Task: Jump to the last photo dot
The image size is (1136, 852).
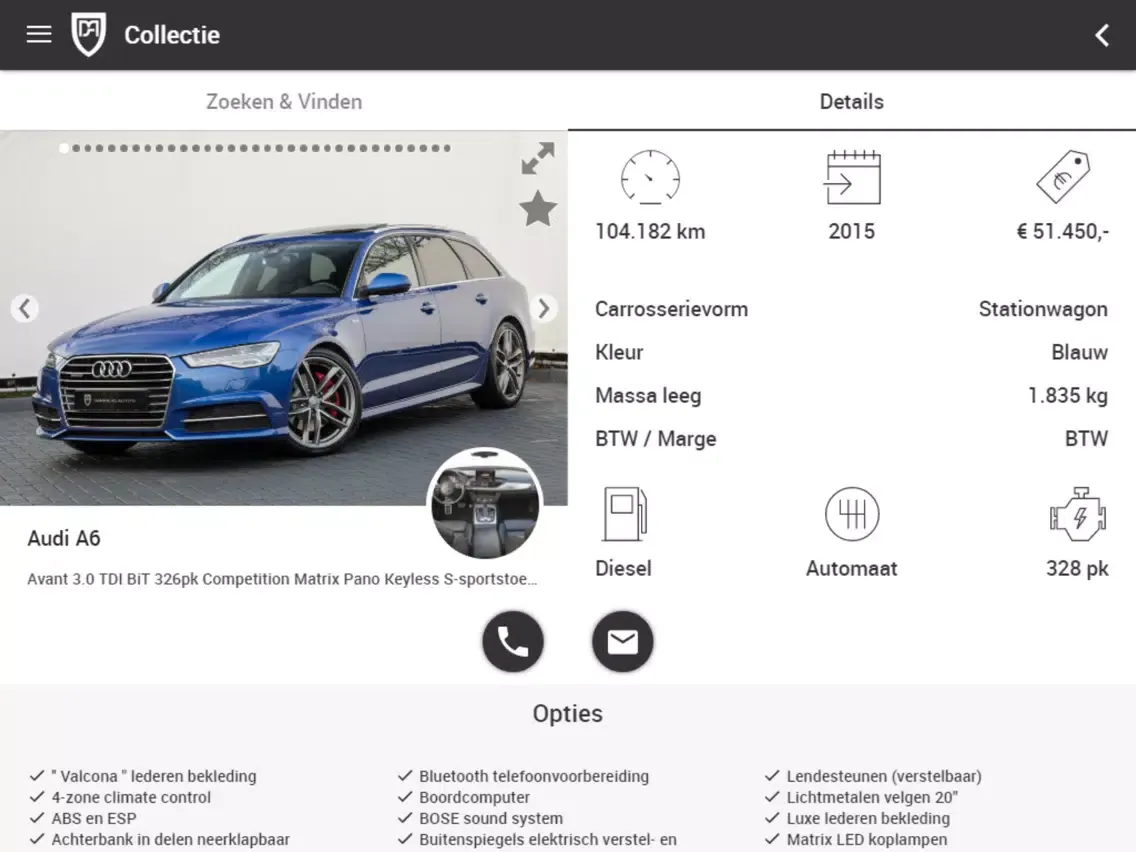Action: click(447, 148)
